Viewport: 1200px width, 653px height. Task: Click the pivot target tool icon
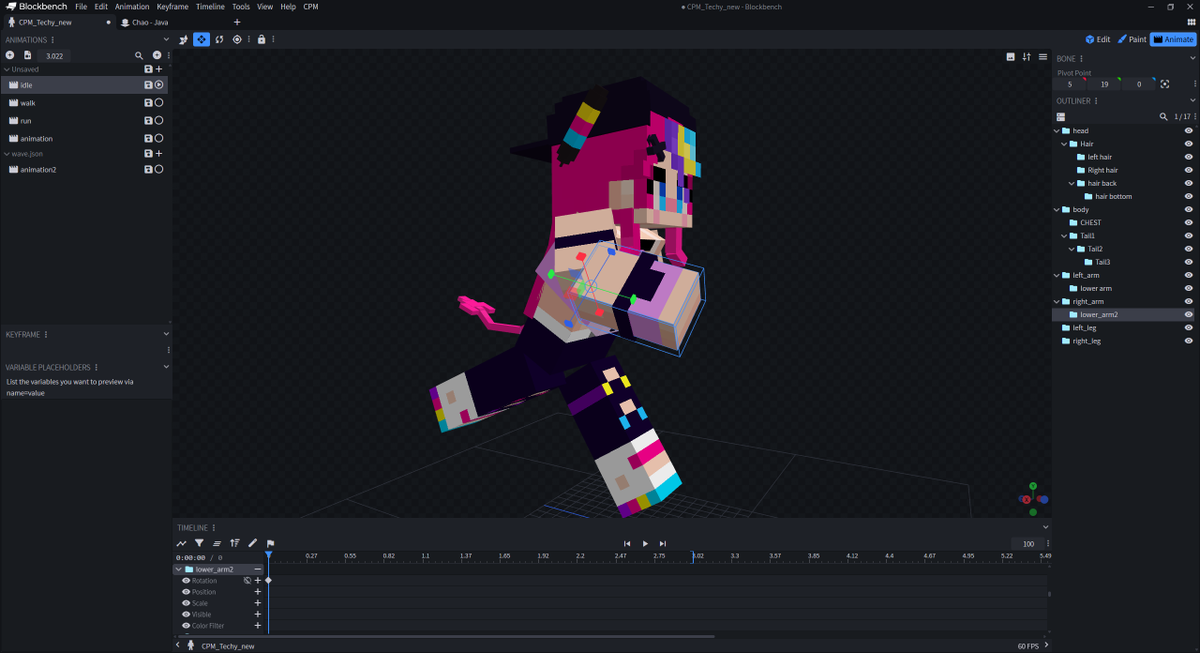tap(237, 39)
